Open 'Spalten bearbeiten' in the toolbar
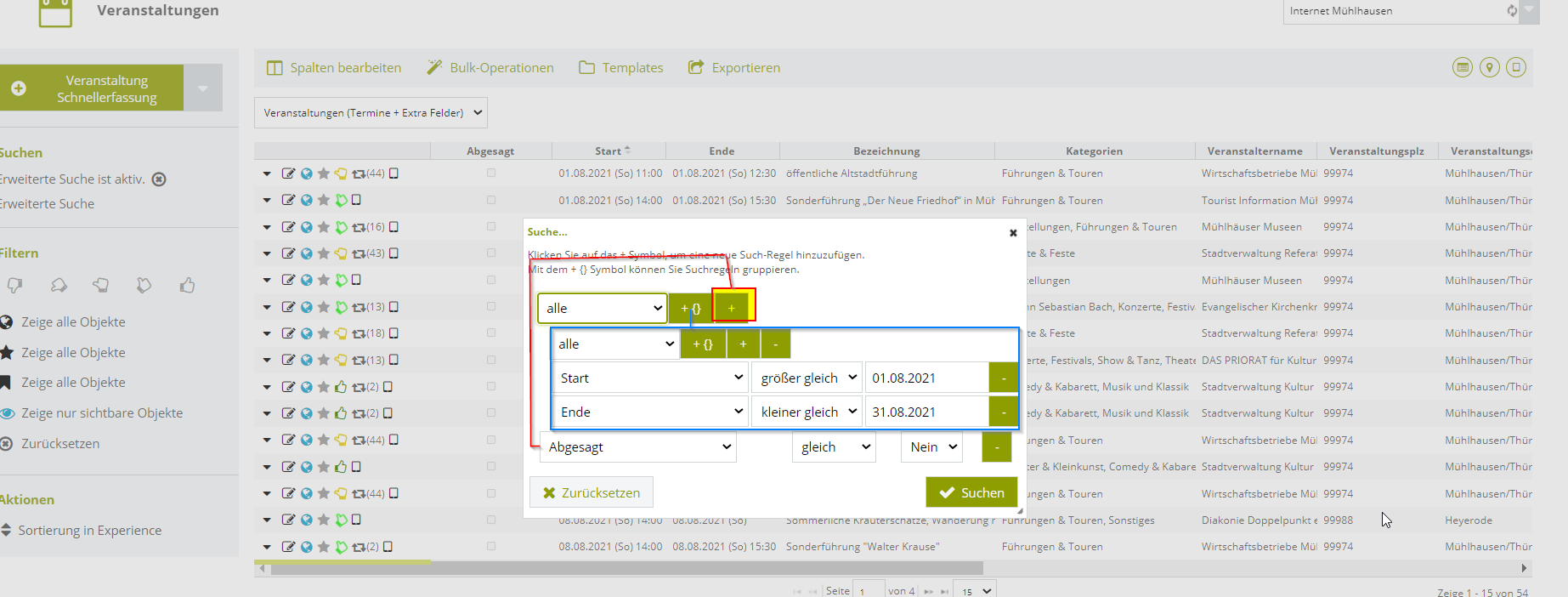This screenshot has height=597, width=1568. 333,68
